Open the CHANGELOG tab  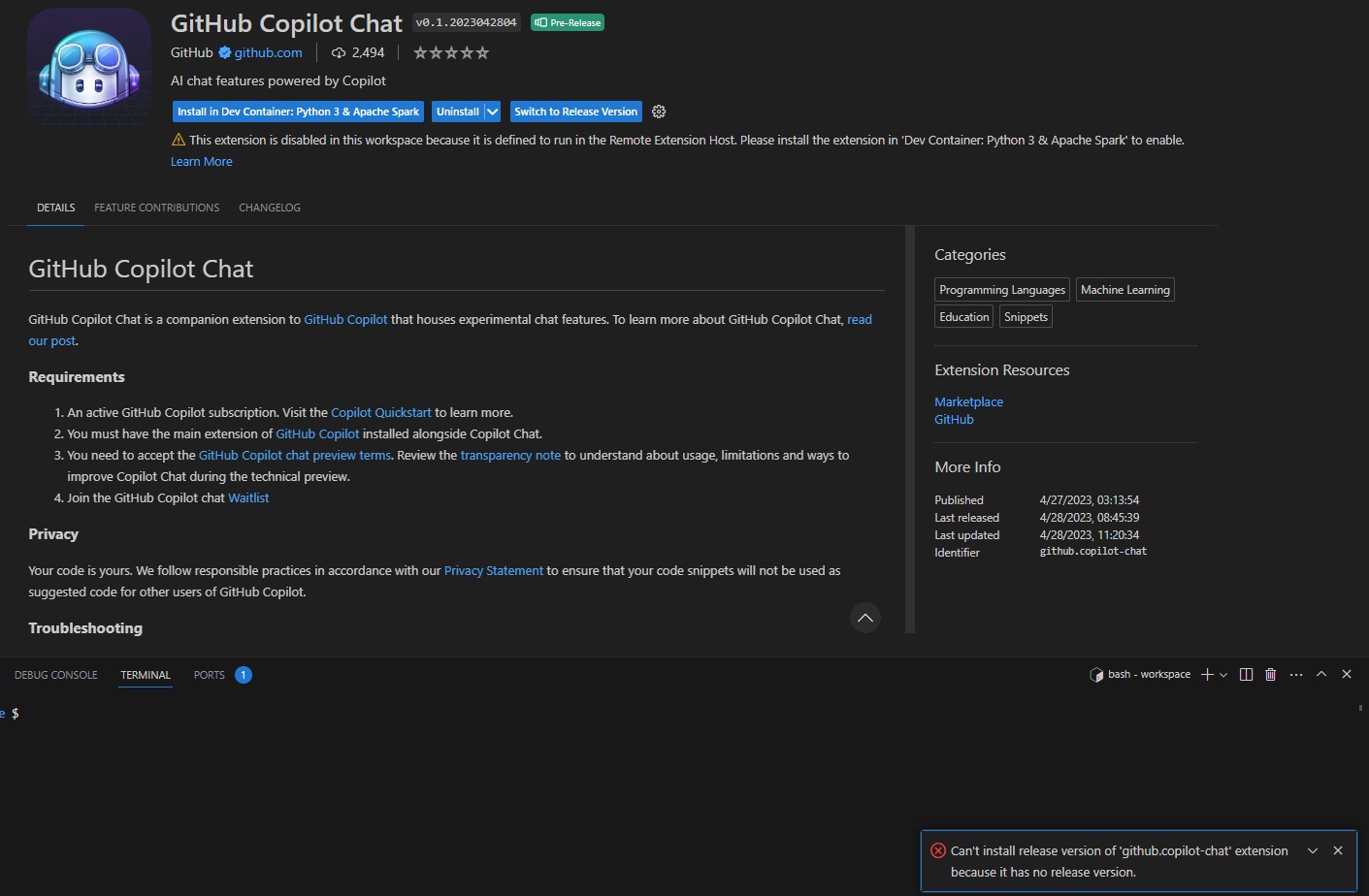pyautogui.click(x=269, y=208)
